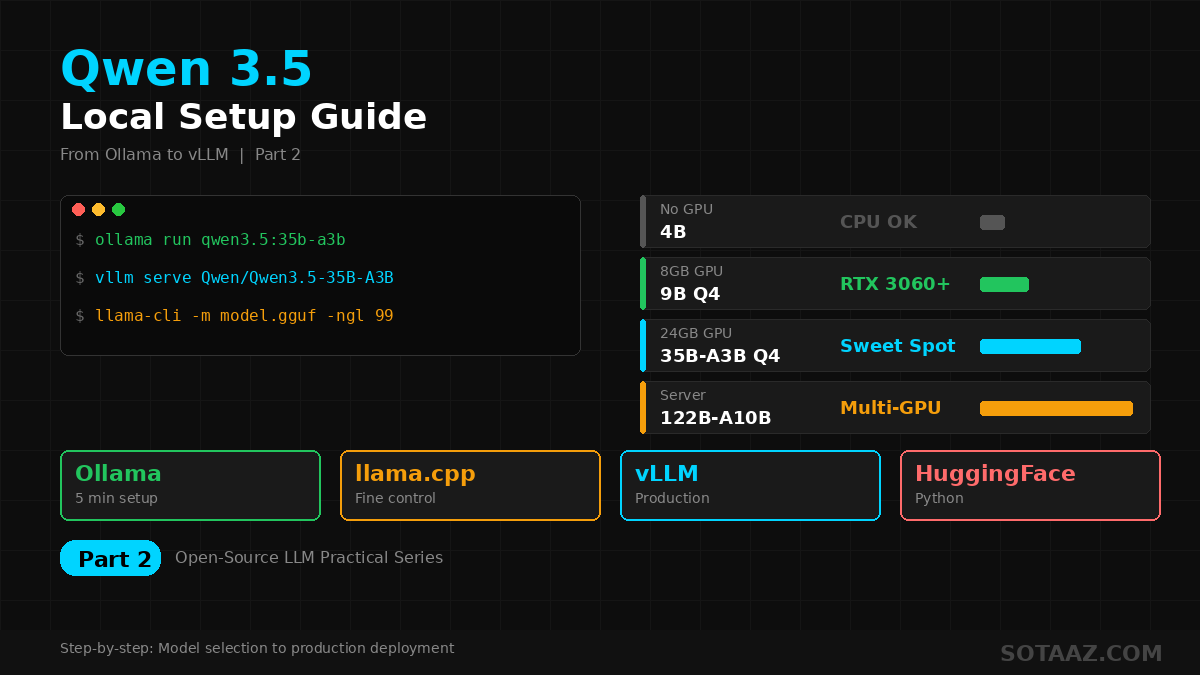Select the llama.cpp card
Screen dimensions: 1200x675
coord(470,485)
